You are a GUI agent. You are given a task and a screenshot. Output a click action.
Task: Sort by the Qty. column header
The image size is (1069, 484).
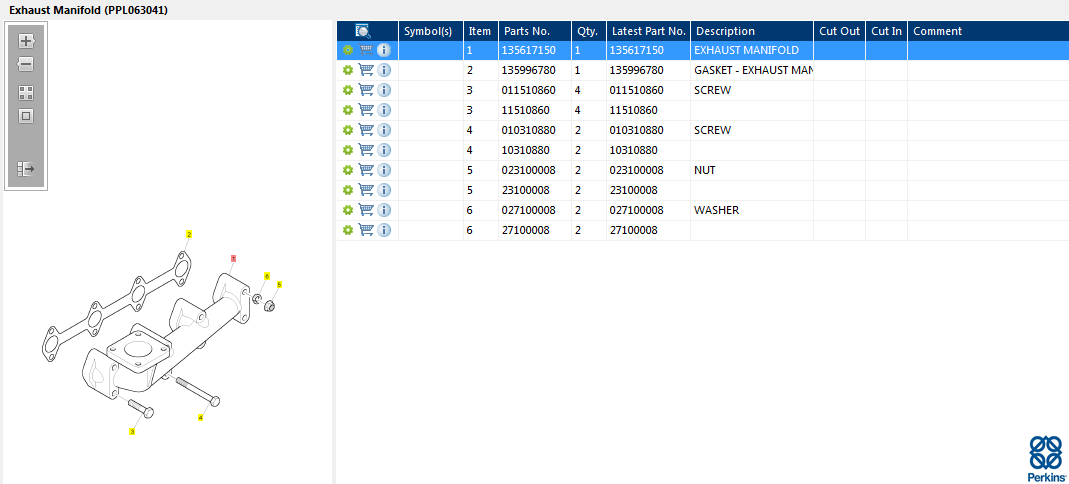pyautogui.click(x=589, y=31)
